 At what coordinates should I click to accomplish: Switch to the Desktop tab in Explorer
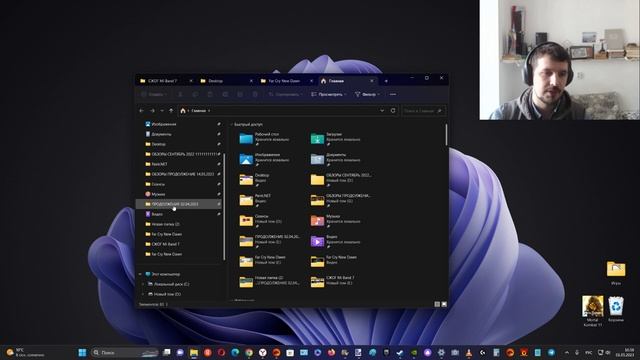(215, 81)
